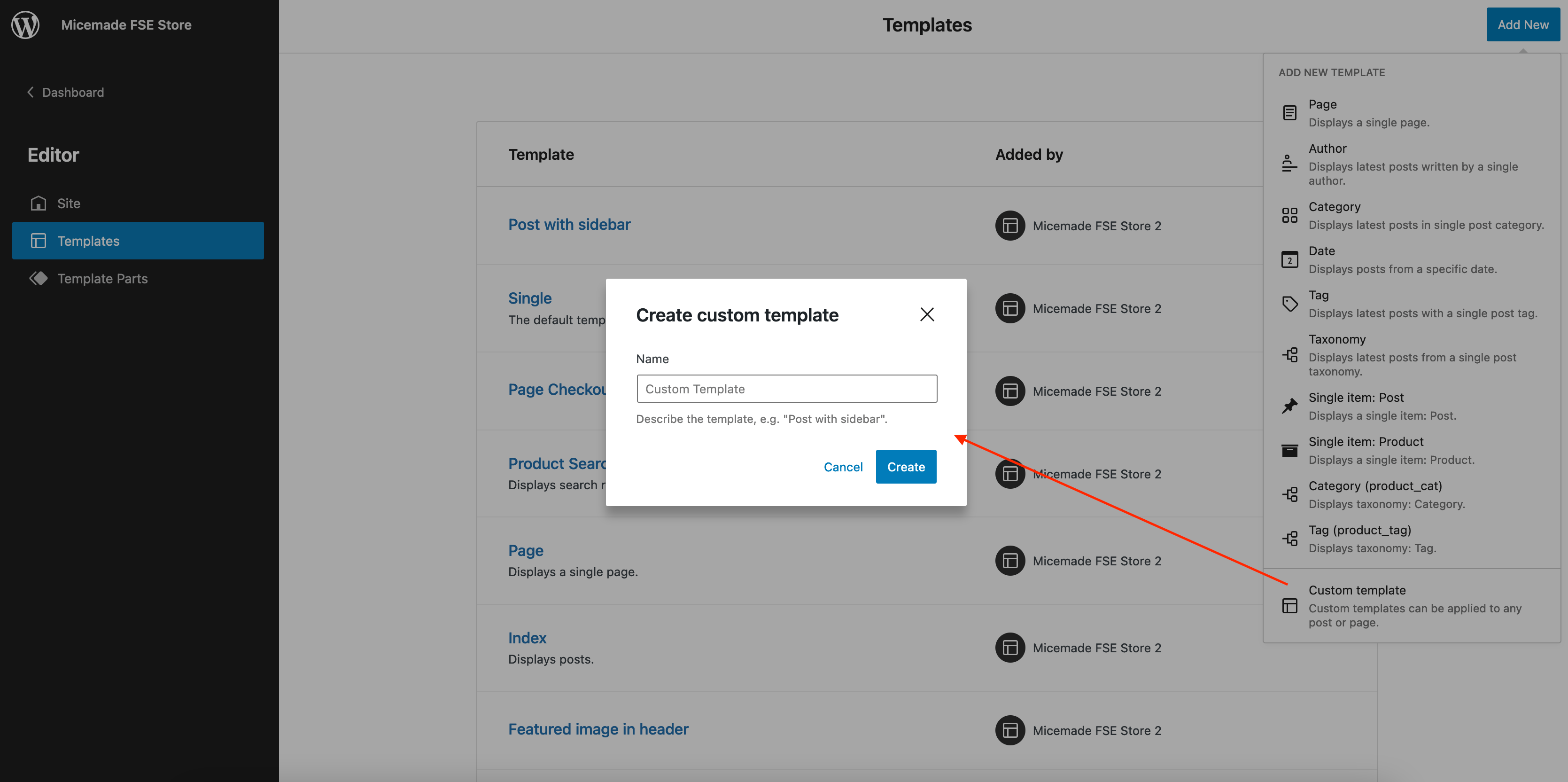
Task: Close the Create custom template dialog
Action: (926, 314)
